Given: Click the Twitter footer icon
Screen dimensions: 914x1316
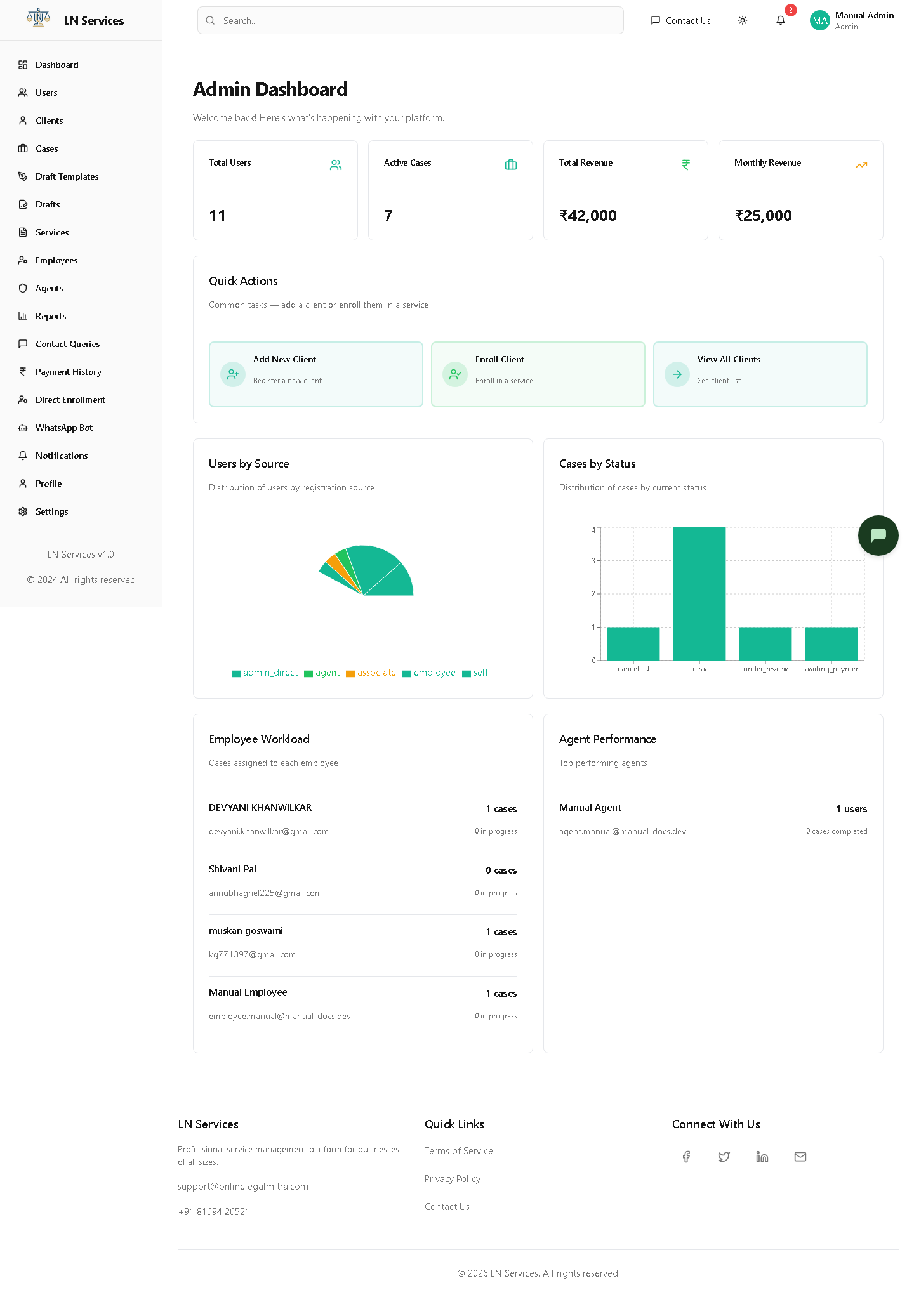Looking at the screenshot, I should pos(724,1157).
